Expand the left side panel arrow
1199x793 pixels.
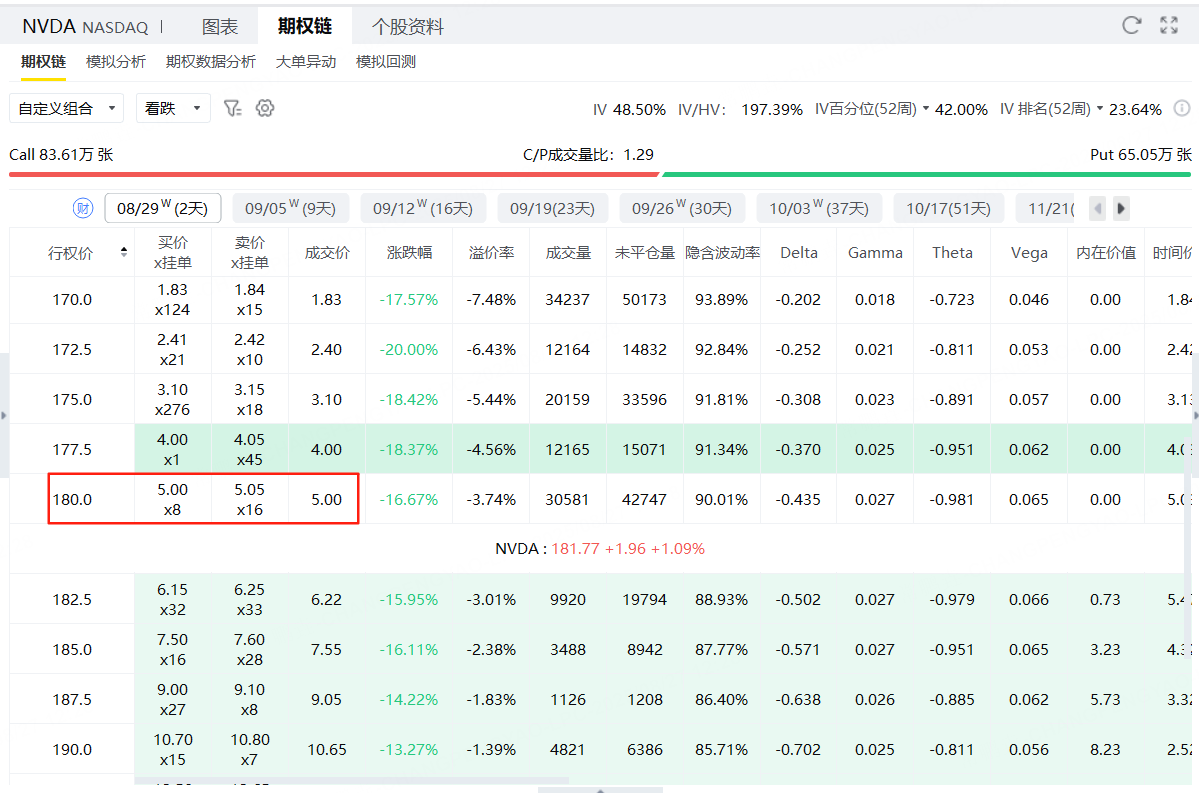4,415
